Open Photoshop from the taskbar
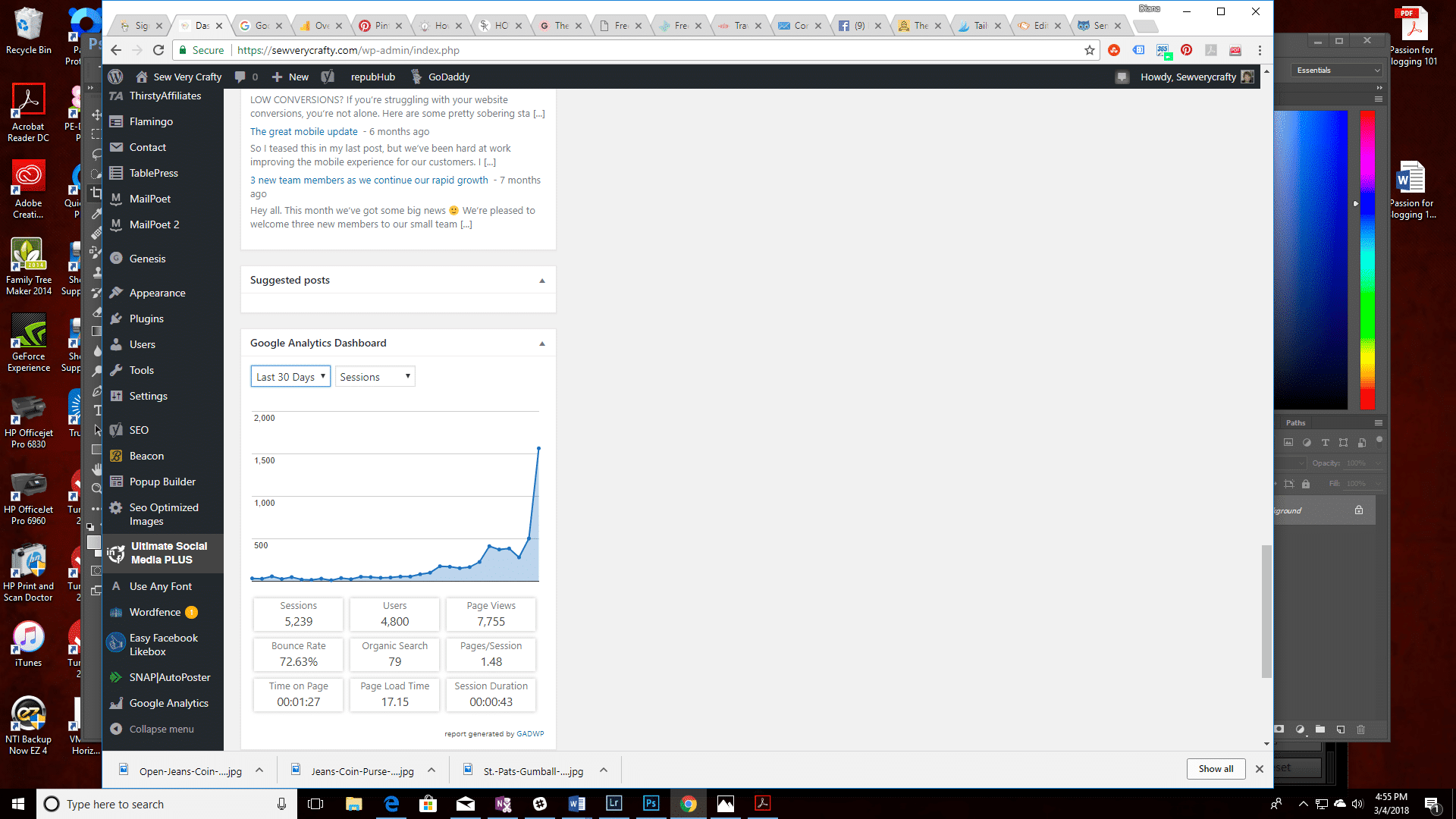This screenshot has width=1456, height=819. [651, 804]
